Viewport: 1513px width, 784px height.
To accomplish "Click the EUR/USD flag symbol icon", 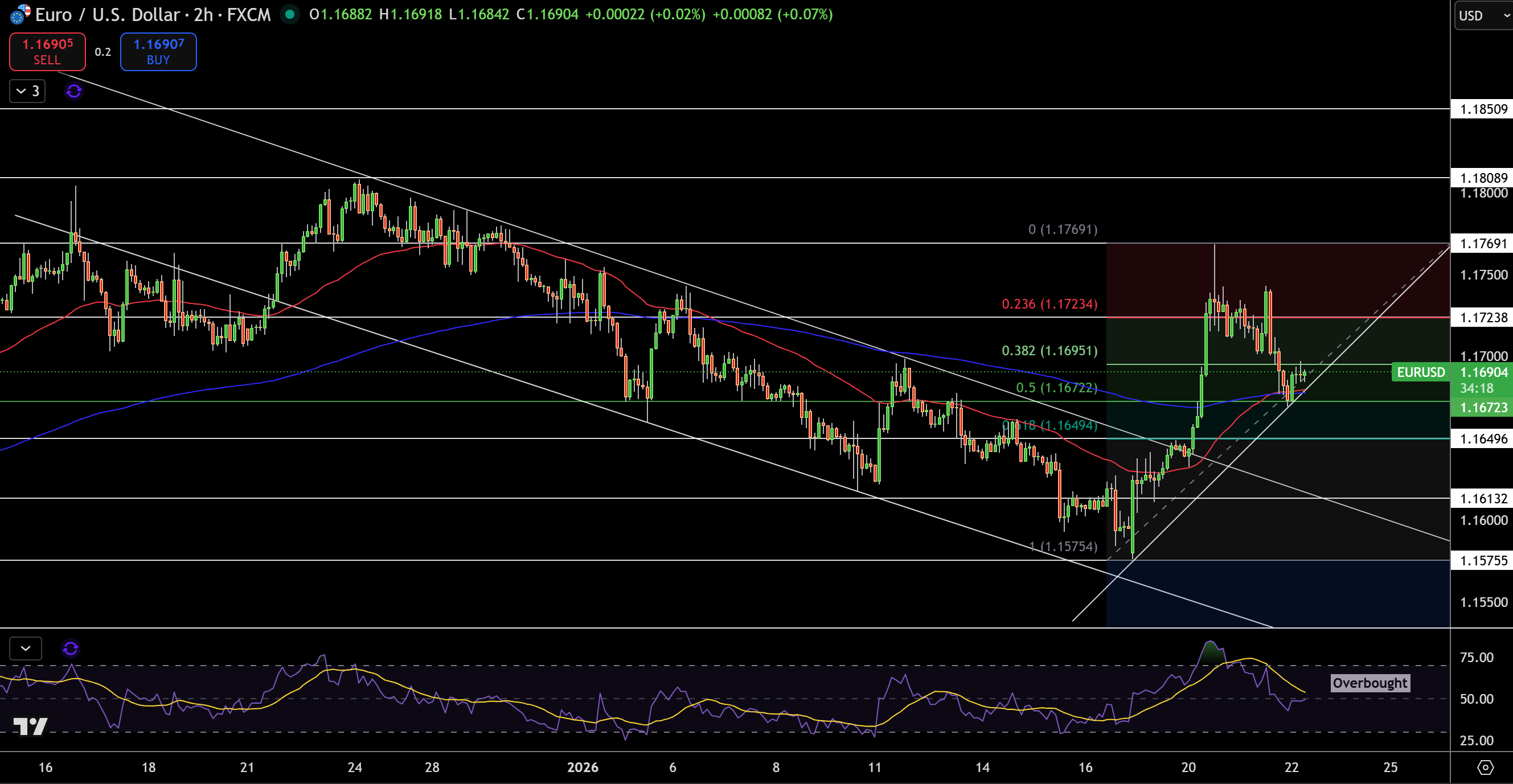I will click(x=20, y=14).
